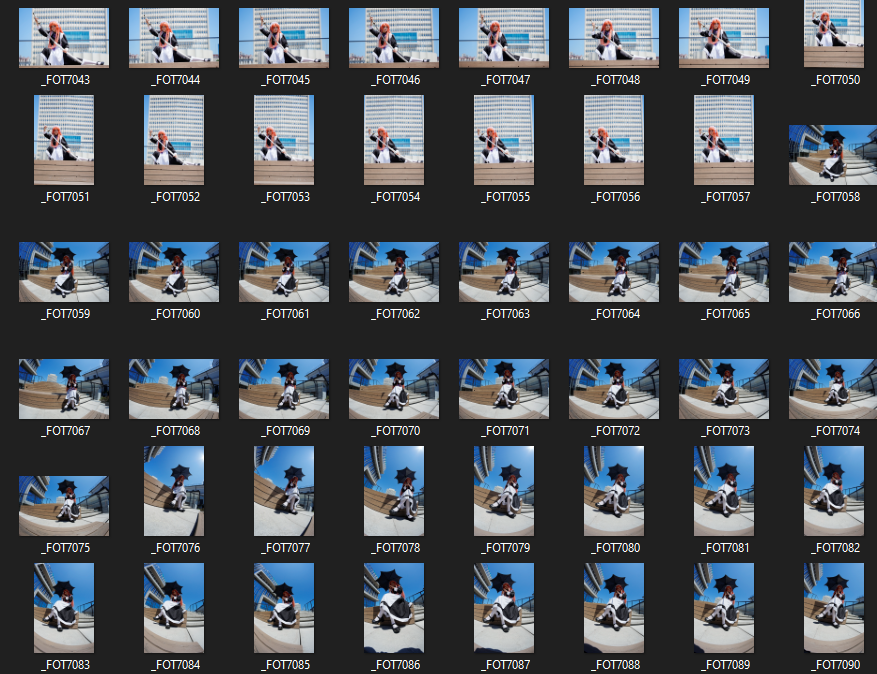
Task: Select thumbnail _FOT7089
Action: (724, 608)
